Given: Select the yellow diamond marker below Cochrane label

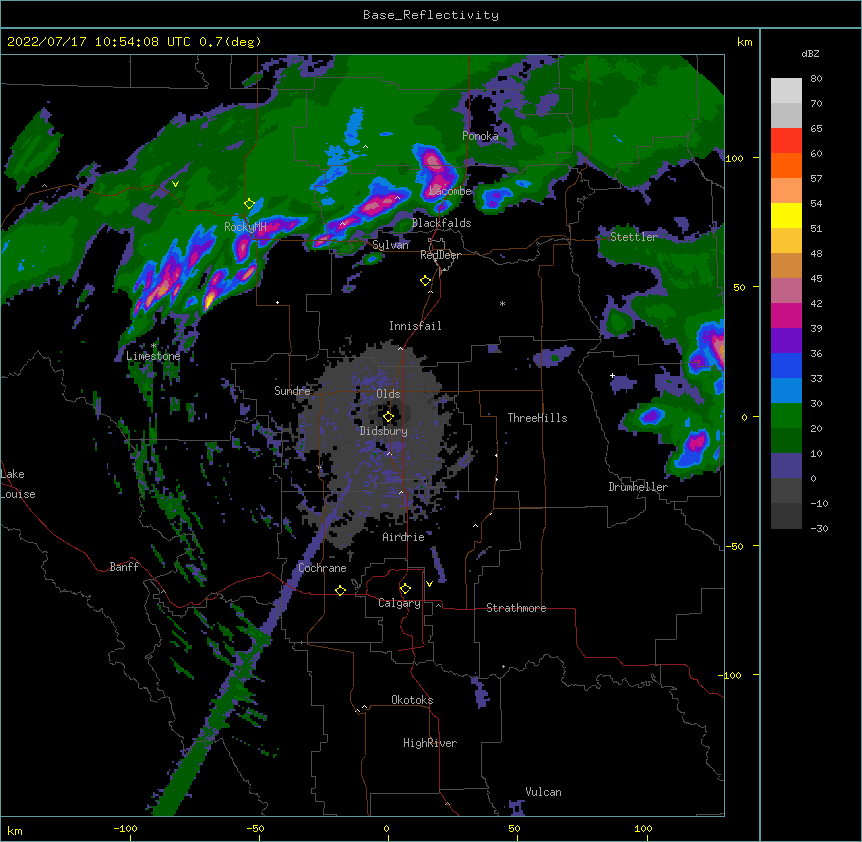Looking at the screenshot, I should (340, 590).
